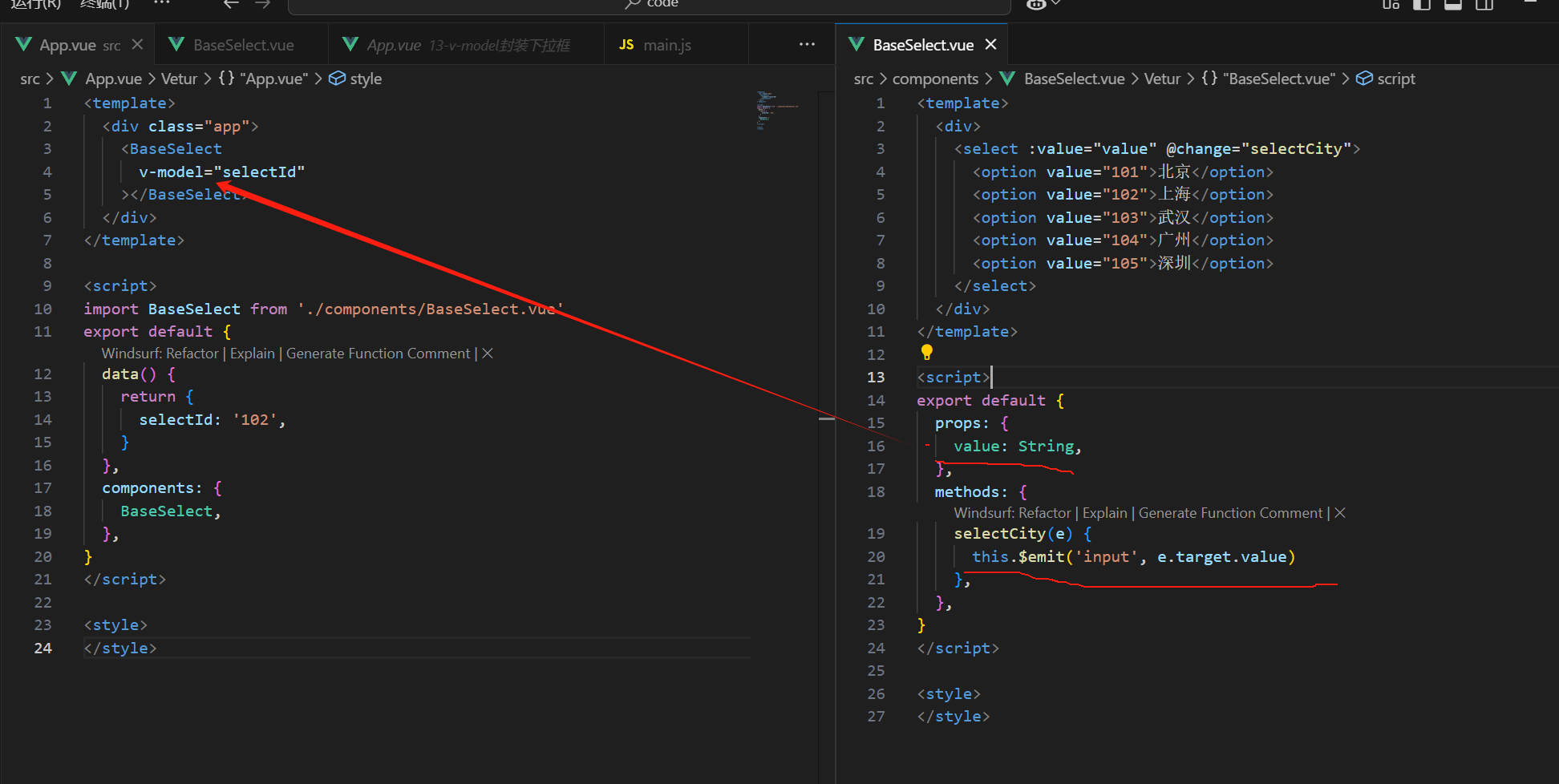The height and width of the screenshot is (784, 1559).
Task: Click option value="104" 广州 line
Action: tap(1123, 240)
